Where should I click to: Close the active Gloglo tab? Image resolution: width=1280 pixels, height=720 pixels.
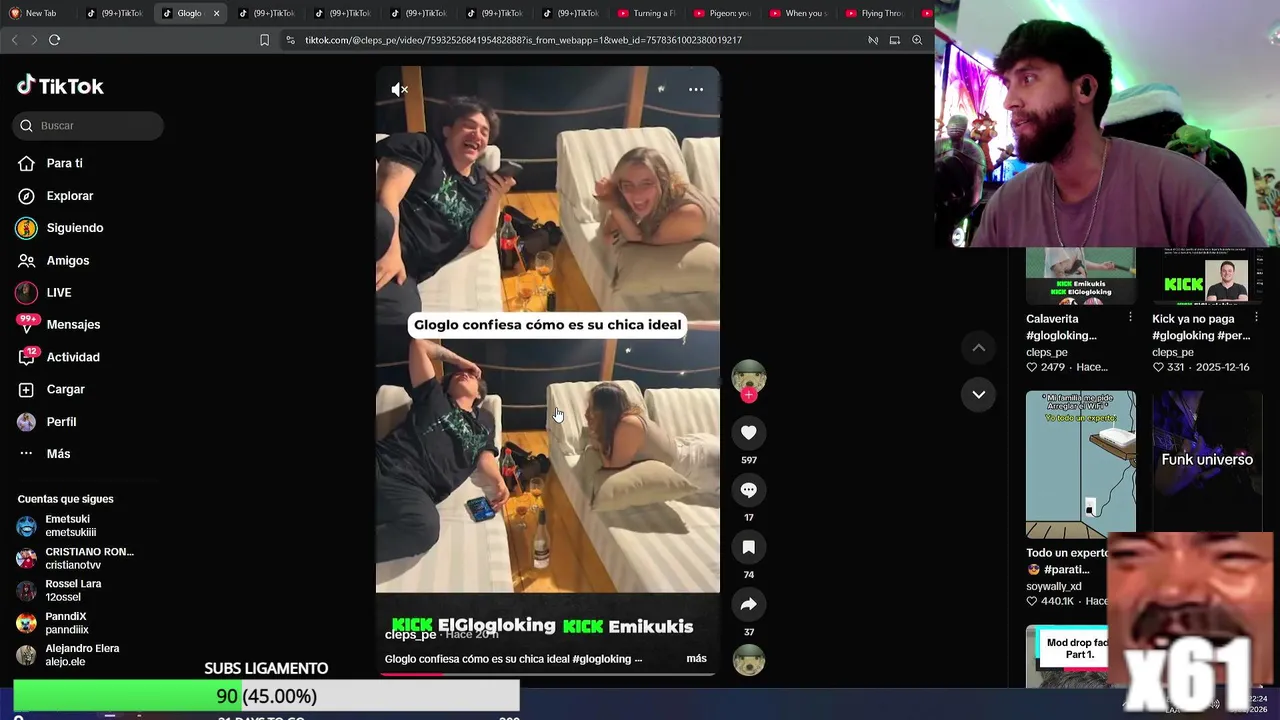216,13
